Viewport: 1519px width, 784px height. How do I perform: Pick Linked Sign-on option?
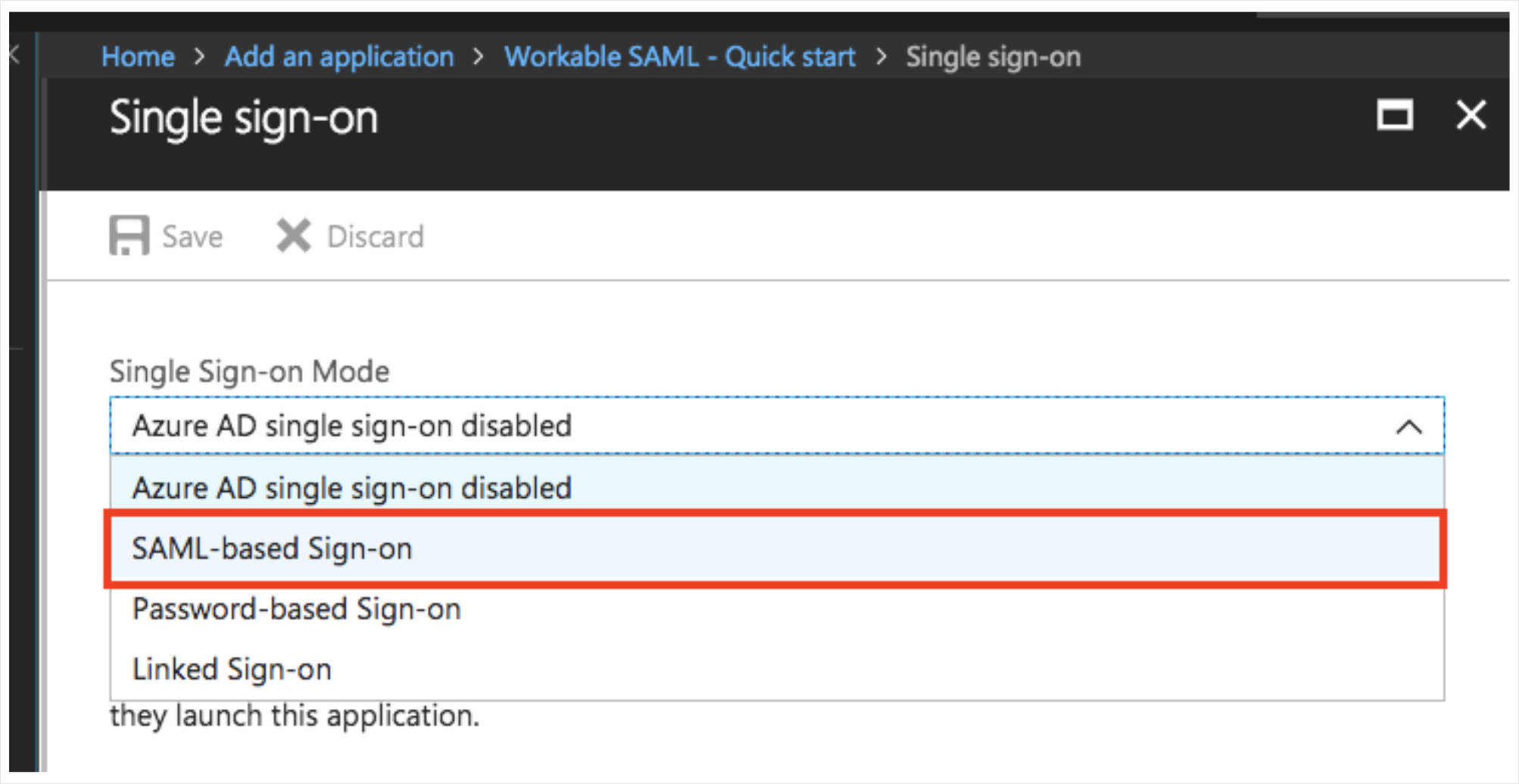click(777, 669)
